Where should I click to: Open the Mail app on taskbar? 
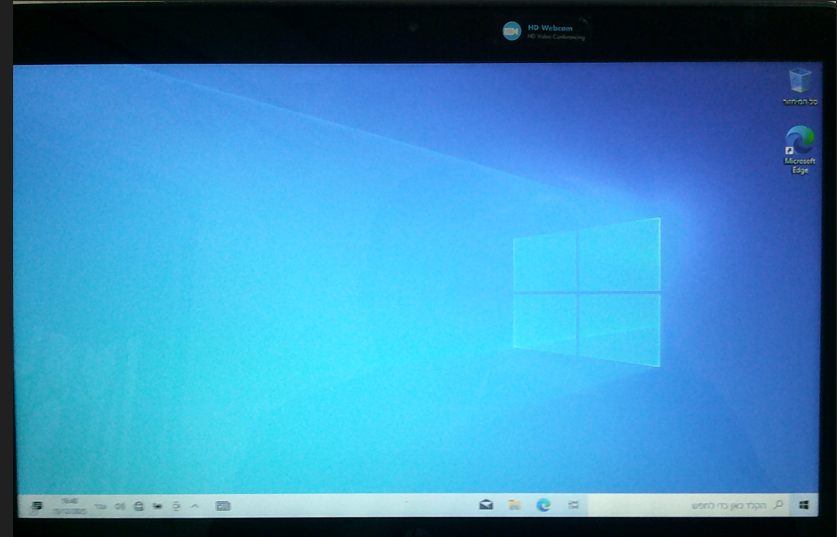[486, 506]
